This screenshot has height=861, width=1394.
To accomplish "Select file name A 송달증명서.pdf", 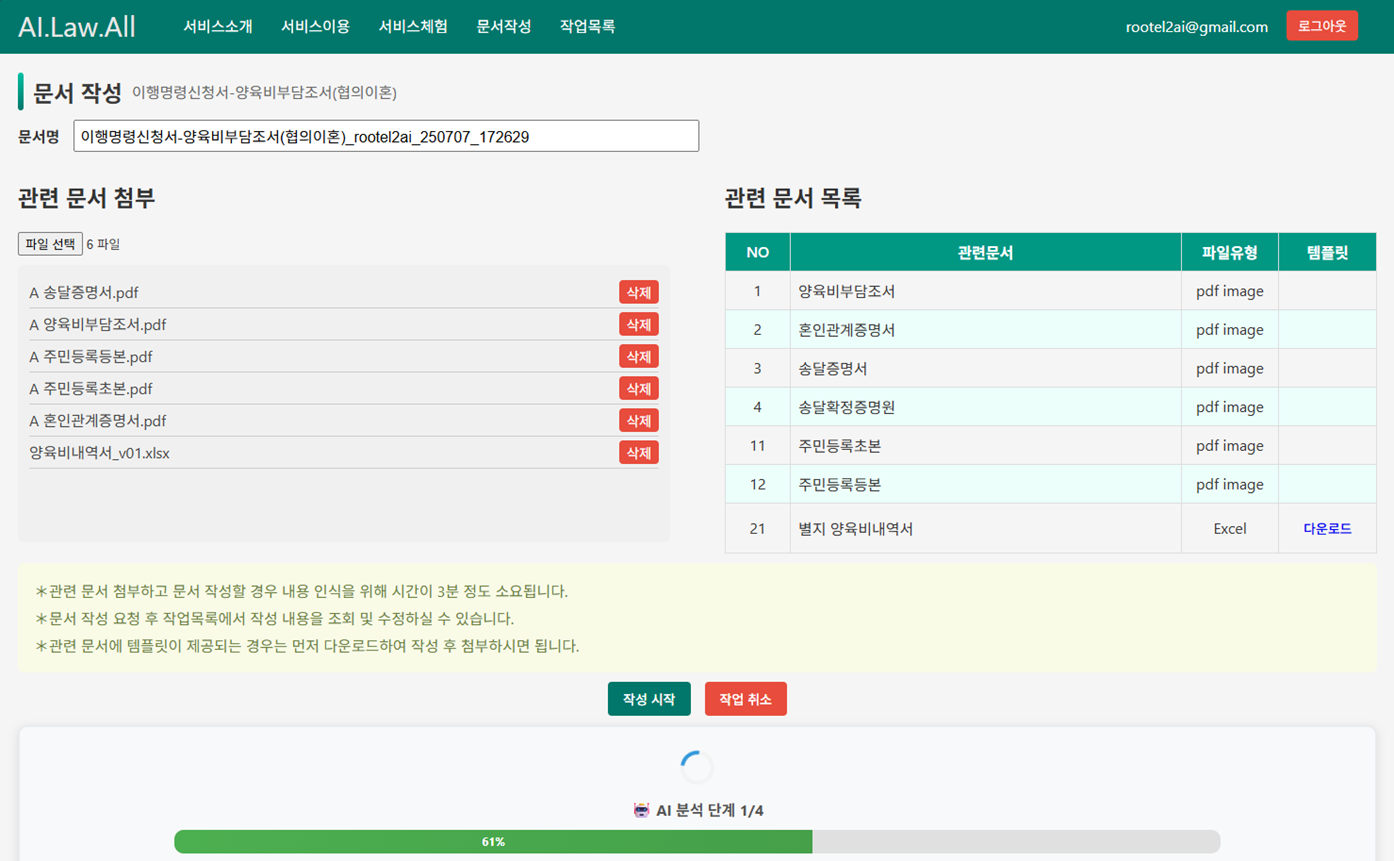I will tap(84, 293).
